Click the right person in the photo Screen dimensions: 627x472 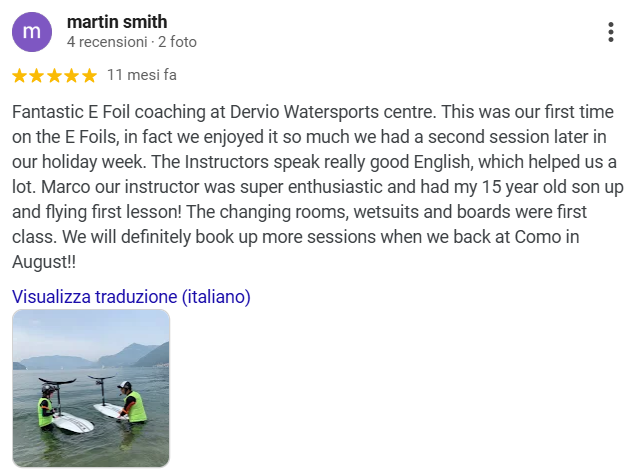pos(130,402)
